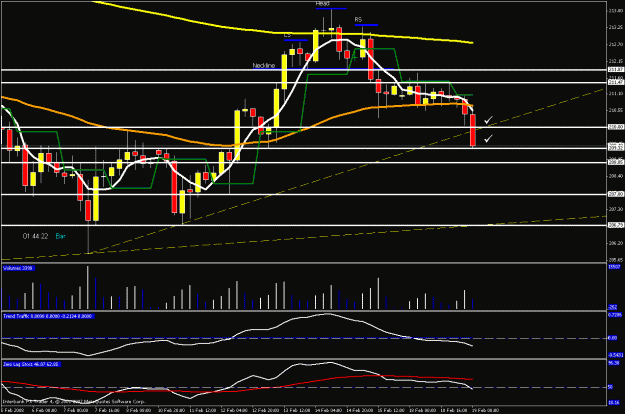Screen dimensions: 625x414
Task: Click the Zero Lag Stoc indicator label
Action: point(31,364)
